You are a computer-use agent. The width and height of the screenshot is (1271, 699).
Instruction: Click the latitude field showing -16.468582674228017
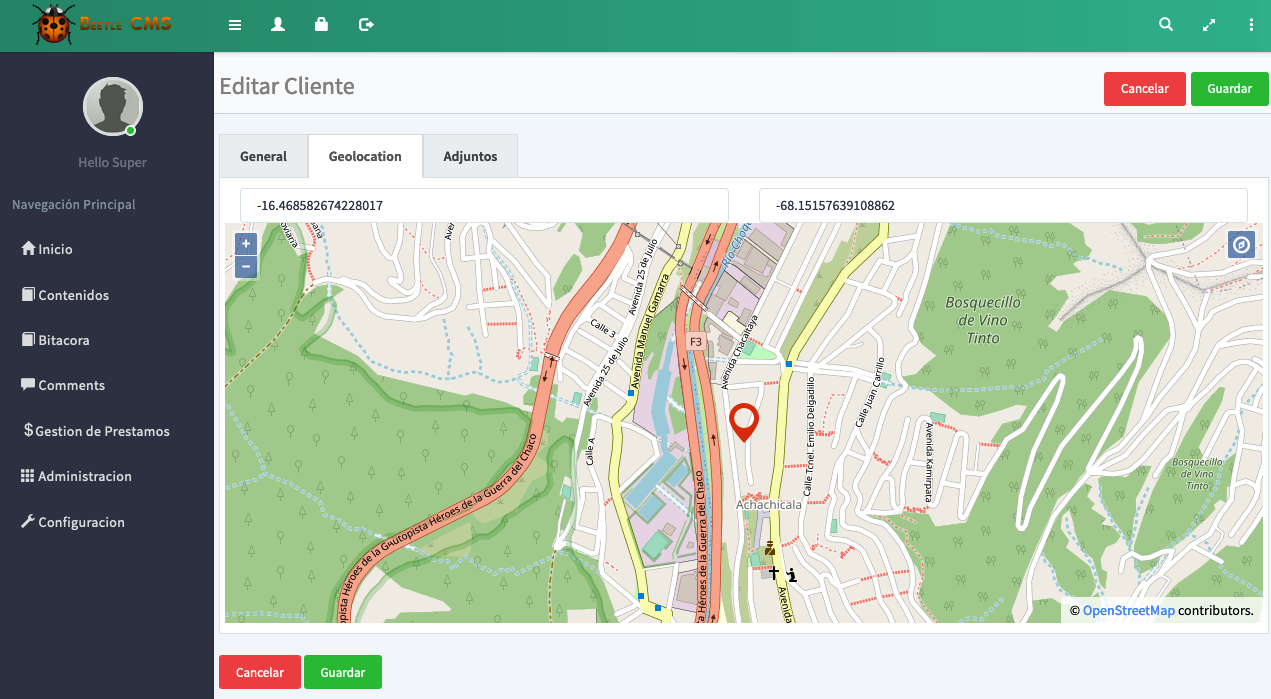tap(484, 206)
